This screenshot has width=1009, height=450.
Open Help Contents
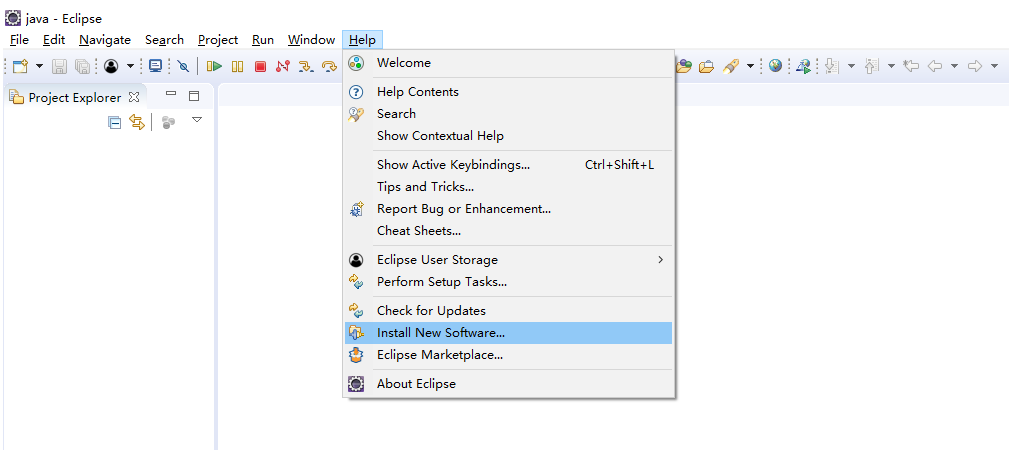[x=508, y=92]
